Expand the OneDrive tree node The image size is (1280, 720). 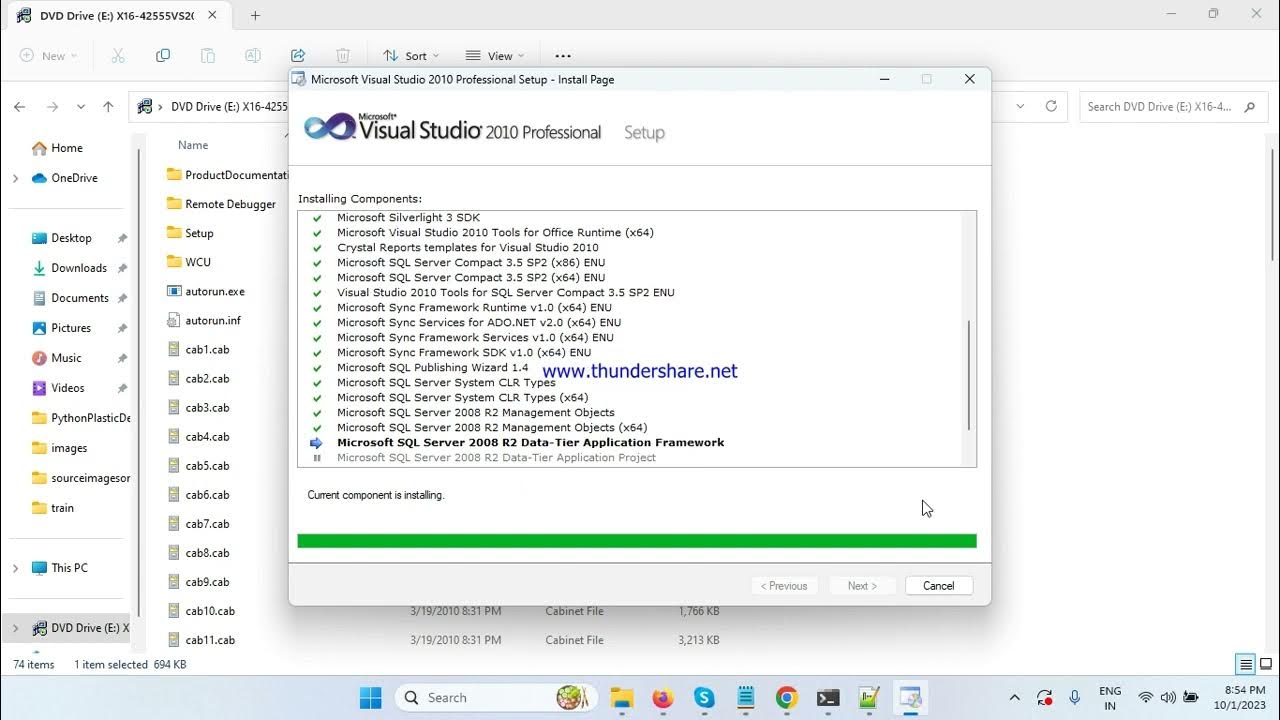pyautogui.click(x=15, y=178)
